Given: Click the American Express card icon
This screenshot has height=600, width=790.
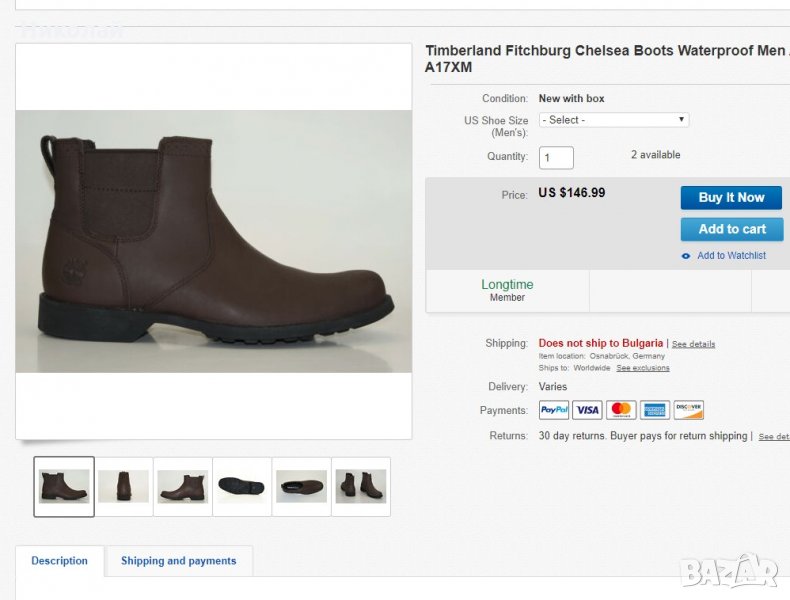Looking at the screenshot, I should 655,410.
